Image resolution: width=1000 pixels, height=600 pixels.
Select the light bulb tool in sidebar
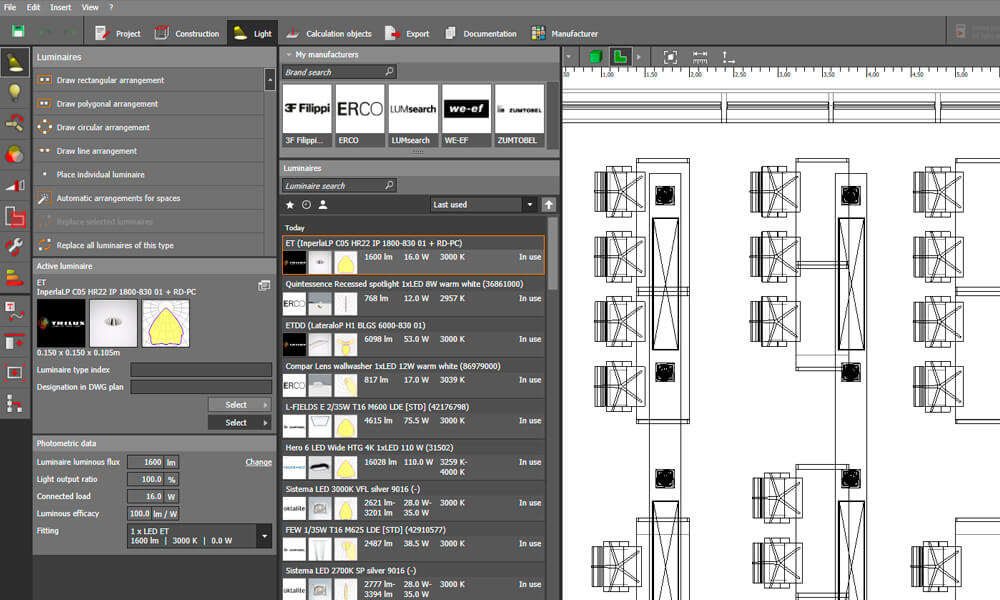click(15, 93)
